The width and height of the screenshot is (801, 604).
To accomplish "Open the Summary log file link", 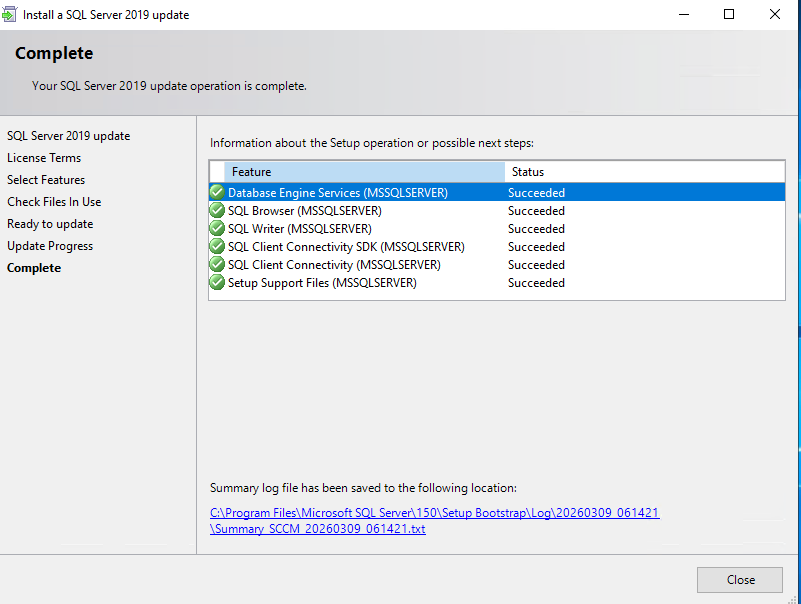I will (x=434, y=513).
